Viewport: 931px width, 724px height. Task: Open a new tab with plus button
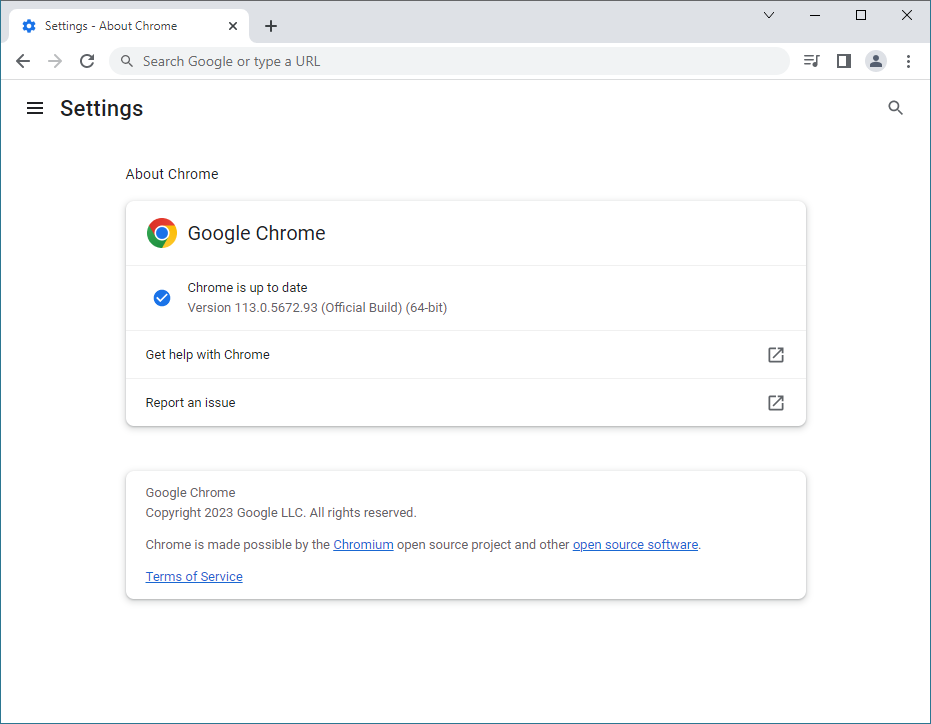click(271, 26)
